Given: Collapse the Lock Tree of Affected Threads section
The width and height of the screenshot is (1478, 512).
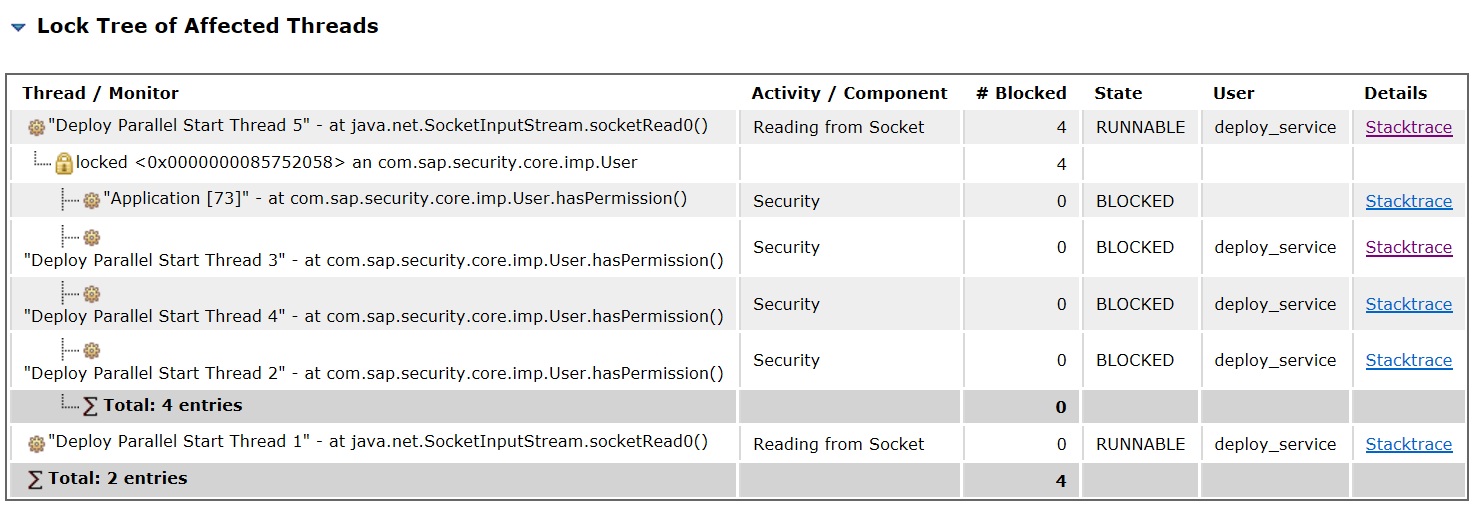Looking at the screenshot, I should pos(18,28).
